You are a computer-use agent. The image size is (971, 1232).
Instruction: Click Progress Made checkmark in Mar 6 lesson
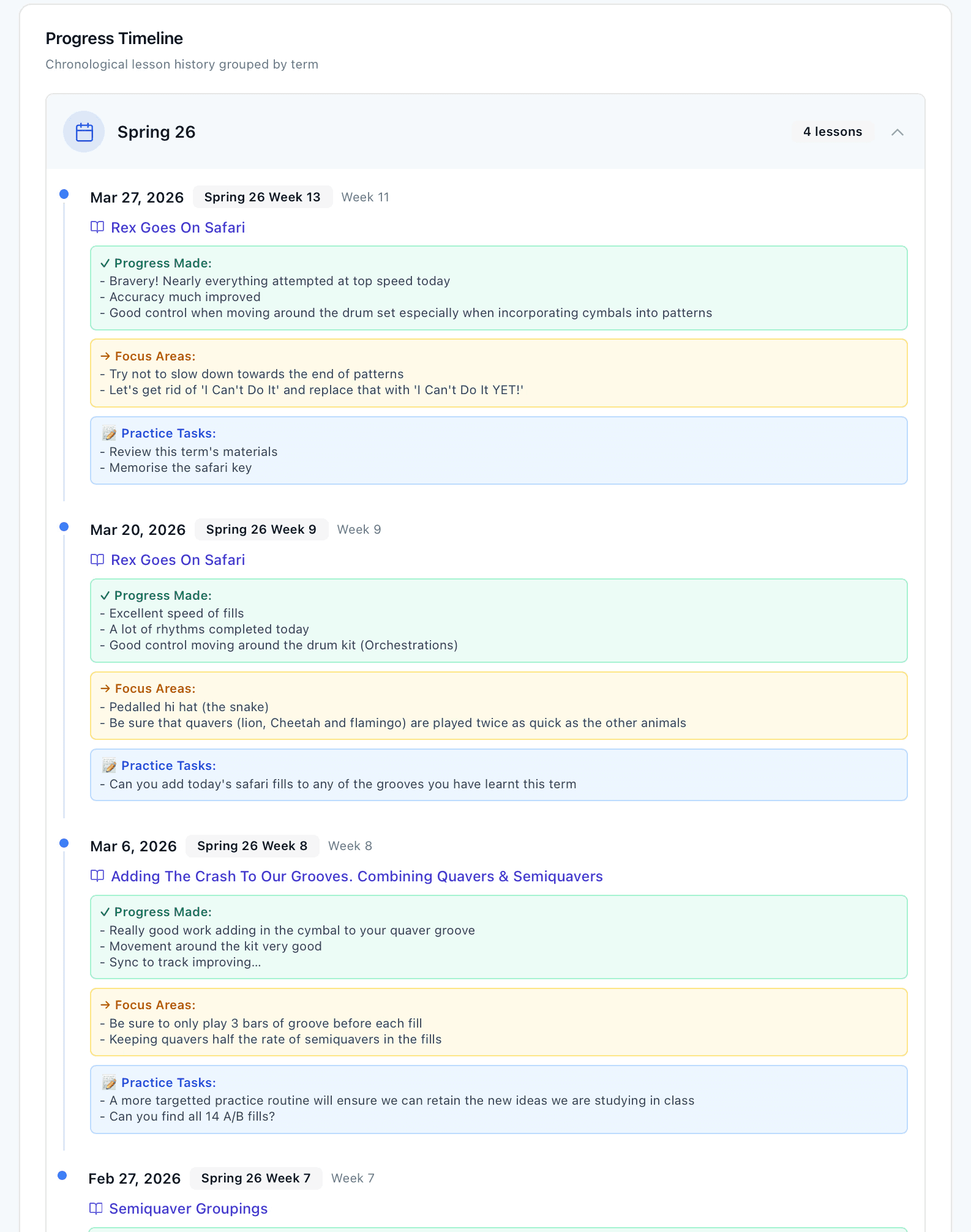tap(105, 912)
